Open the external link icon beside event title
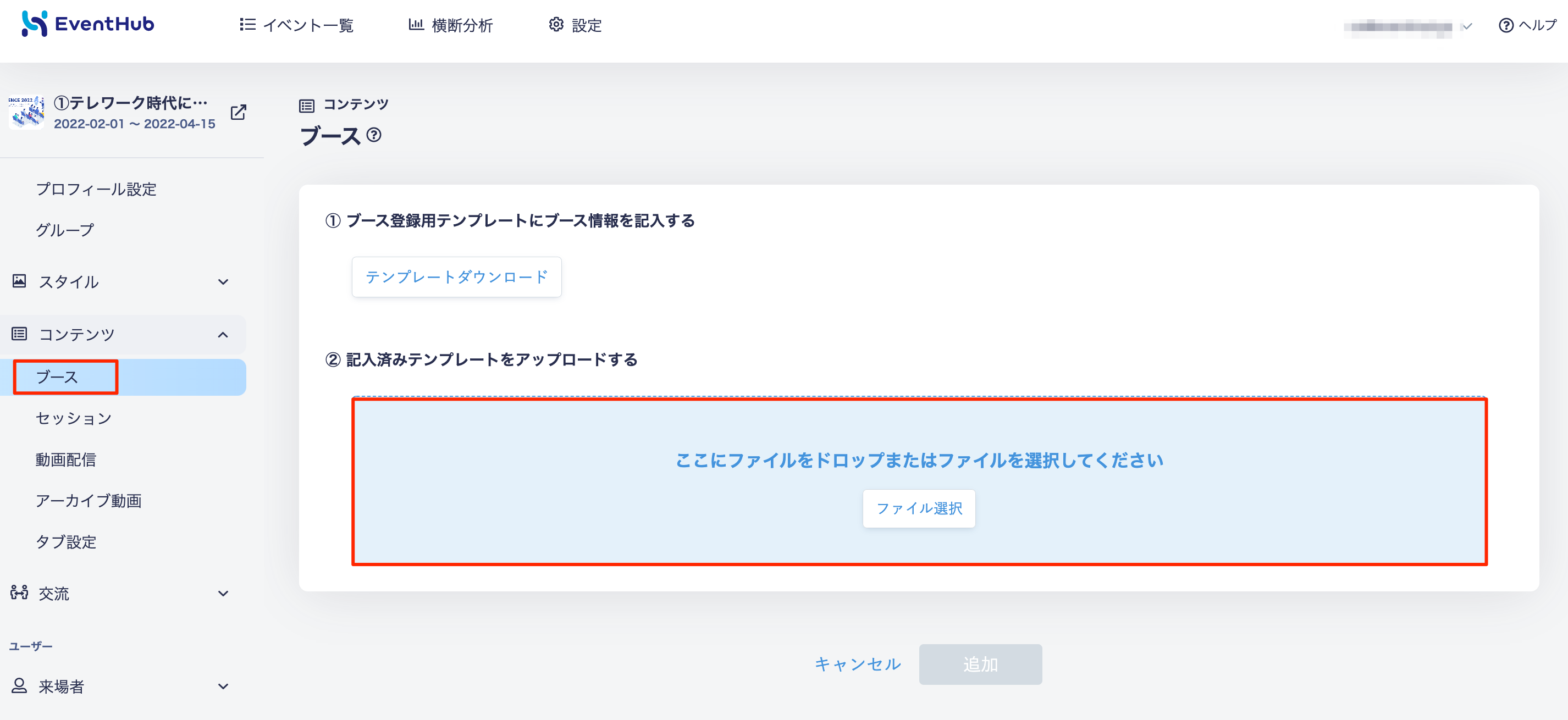1568x720 pixels. click(239, 112)
